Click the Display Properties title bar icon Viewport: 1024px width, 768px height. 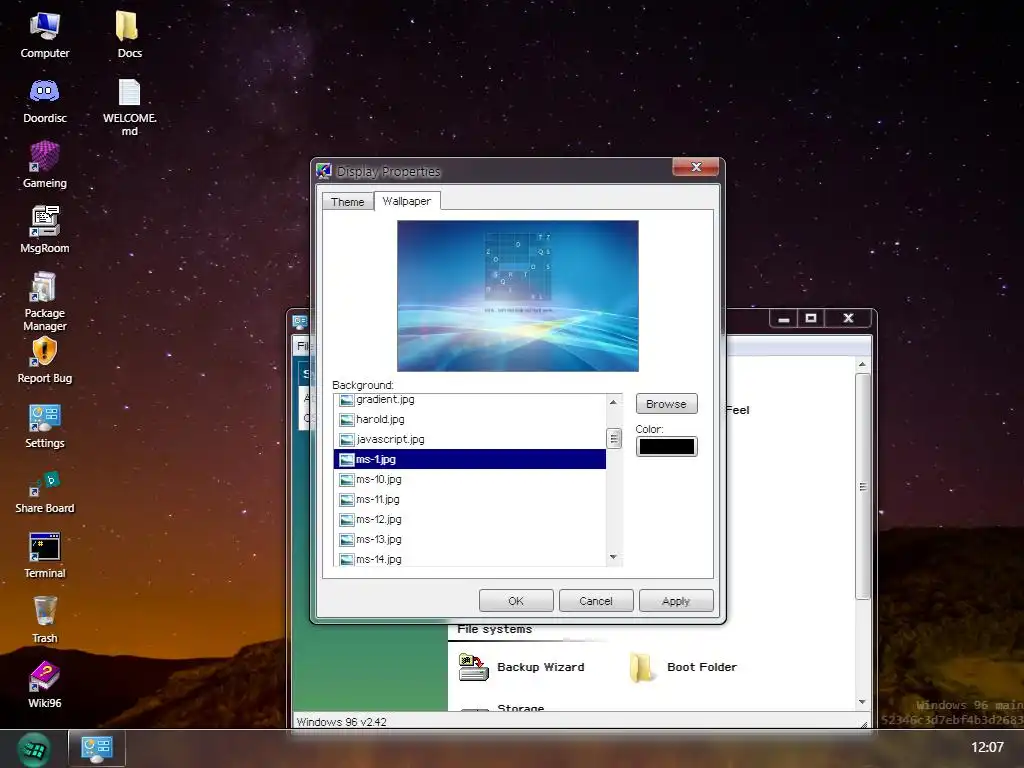click(x=324, y=171)
